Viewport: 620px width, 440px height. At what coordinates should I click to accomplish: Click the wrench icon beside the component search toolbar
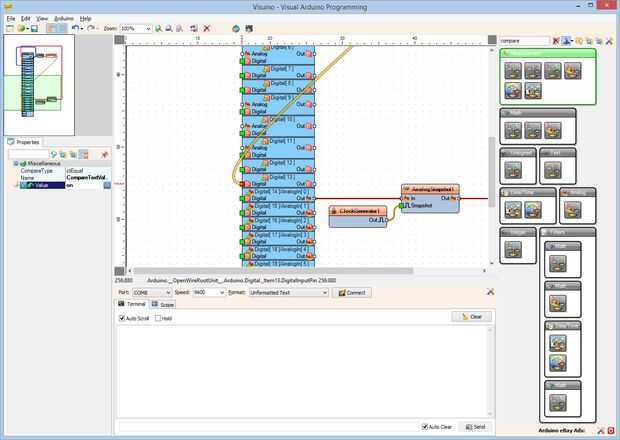coord(609,41)
